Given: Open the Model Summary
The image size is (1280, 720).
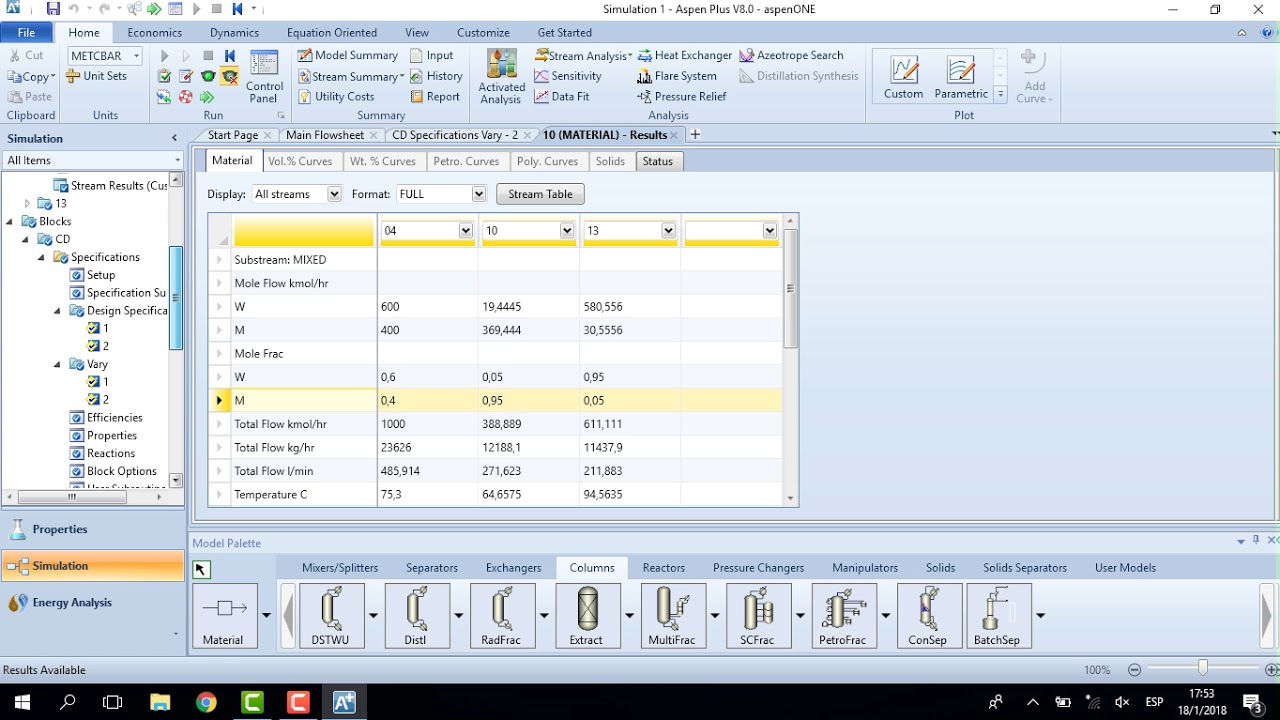Looking at the screenshot, I should tap(348, 56).
